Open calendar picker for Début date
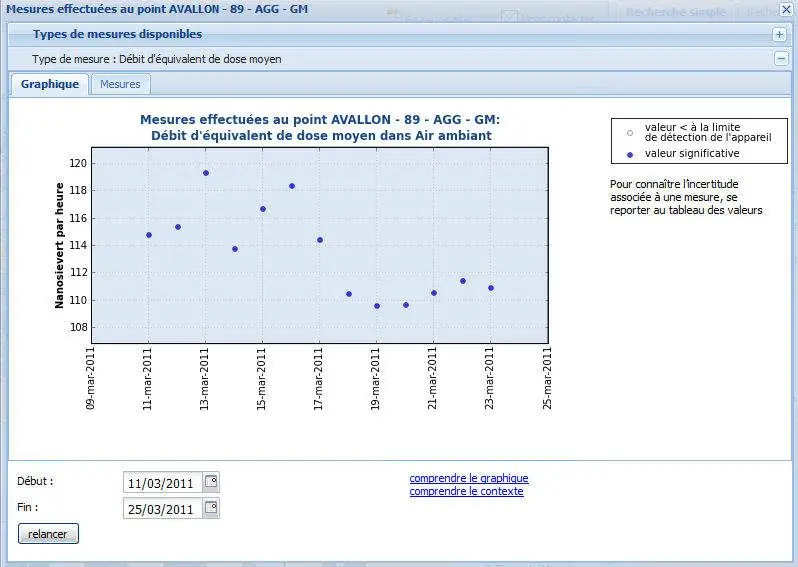This screenshot has width=798, height=567. [x=211, y=482]
